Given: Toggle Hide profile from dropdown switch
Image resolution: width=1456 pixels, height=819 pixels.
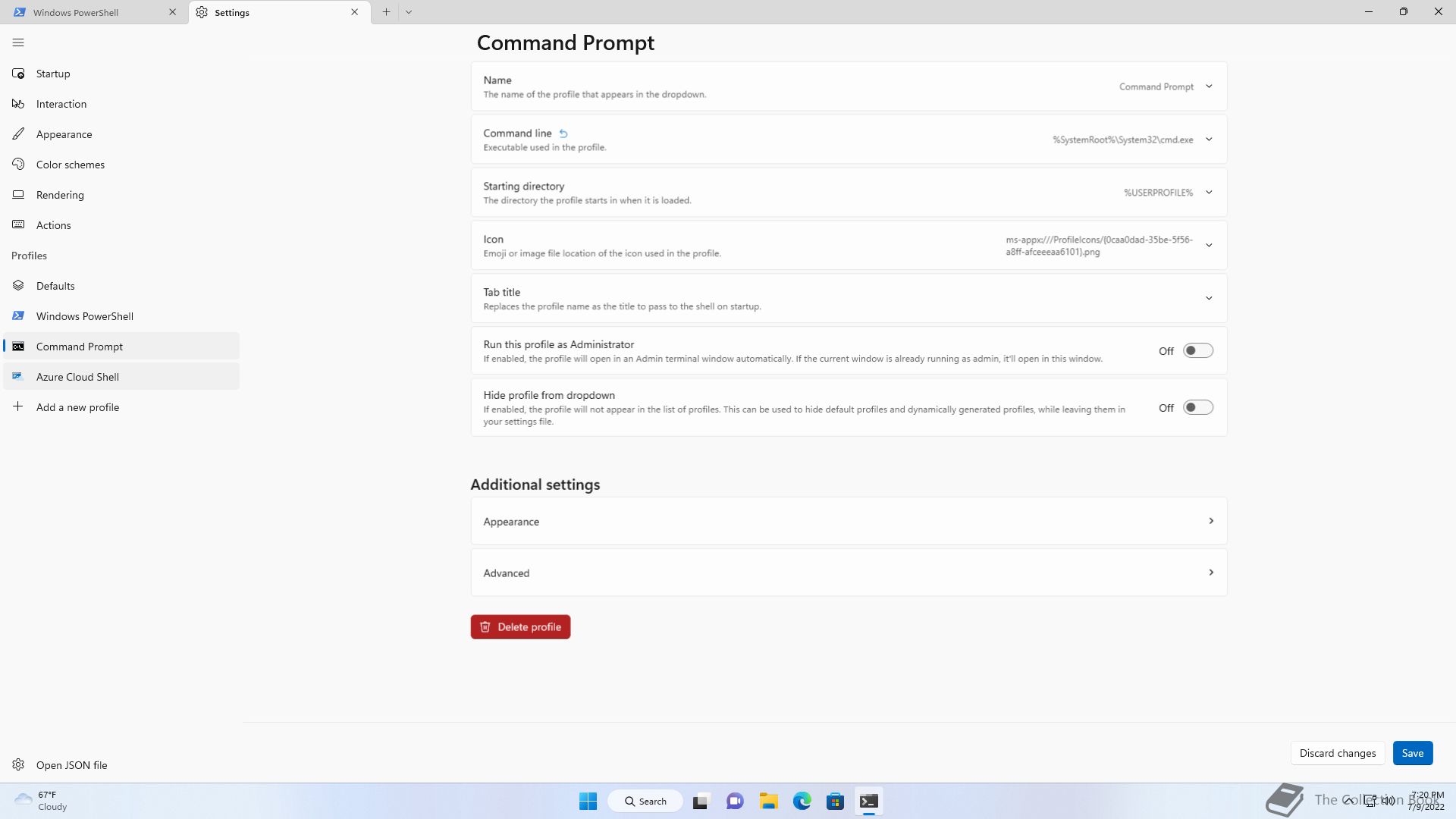Looking at the screenshot, I should [1198, 408].
